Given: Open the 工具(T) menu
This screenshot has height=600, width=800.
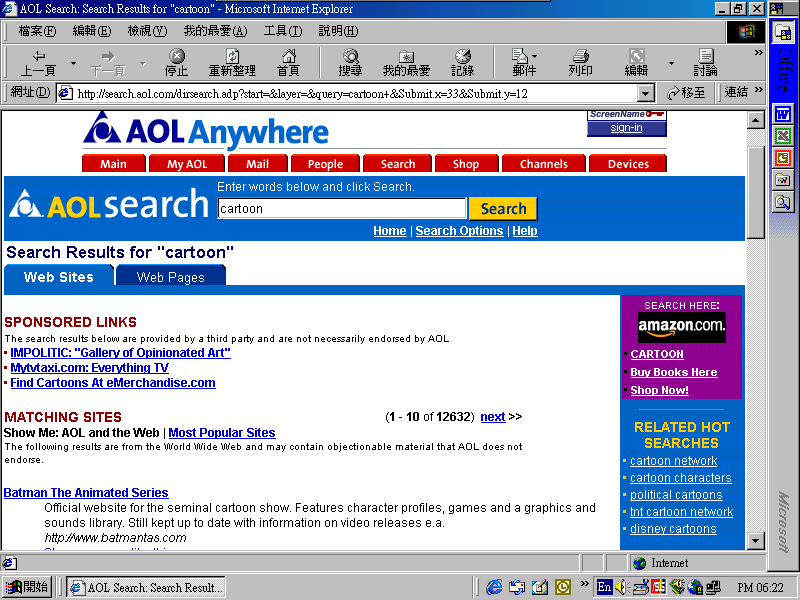Looking at the screenshot, I should (283, 31).
